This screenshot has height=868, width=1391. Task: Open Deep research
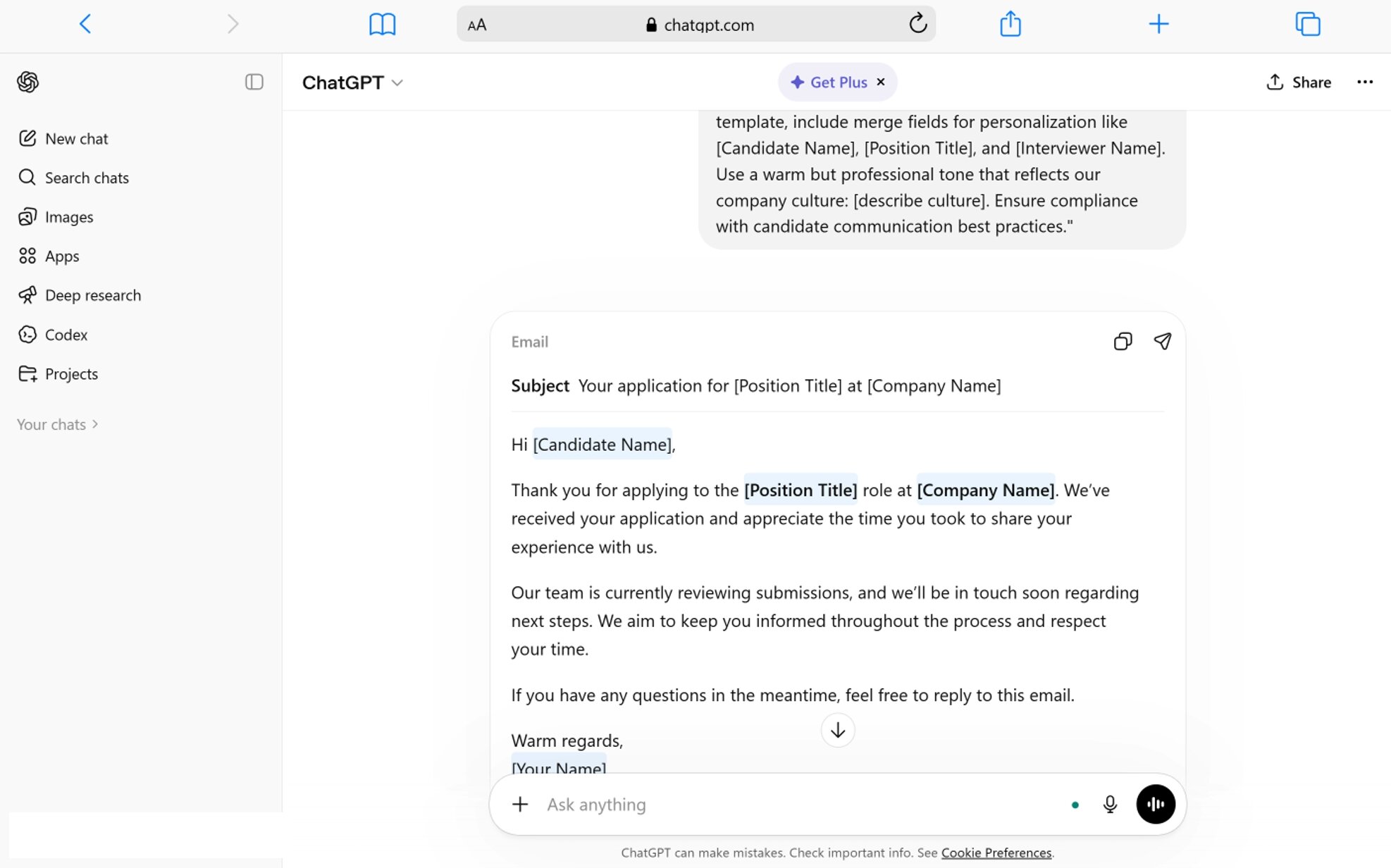click(x=80, y=295)
